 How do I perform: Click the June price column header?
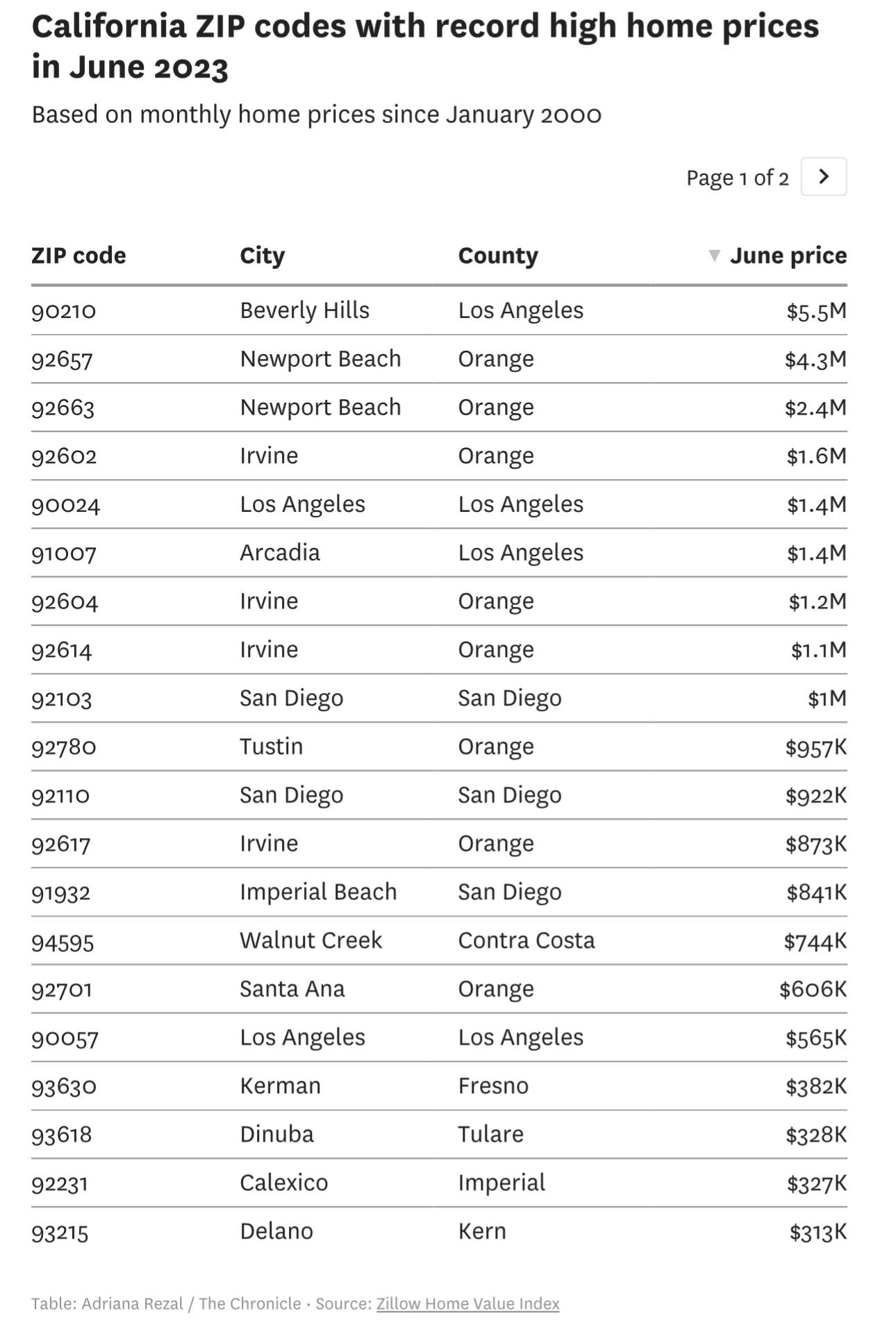[x=788, y=256]
